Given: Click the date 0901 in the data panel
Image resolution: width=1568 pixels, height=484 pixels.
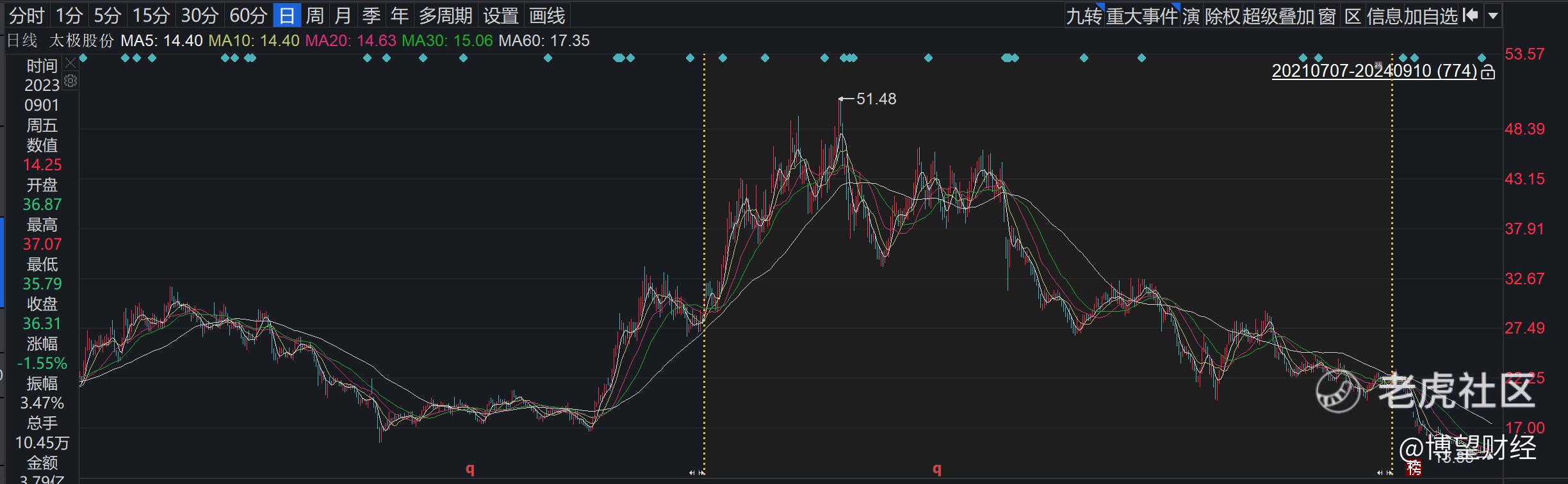Looking at the screenshot, I should pos(42,106).
